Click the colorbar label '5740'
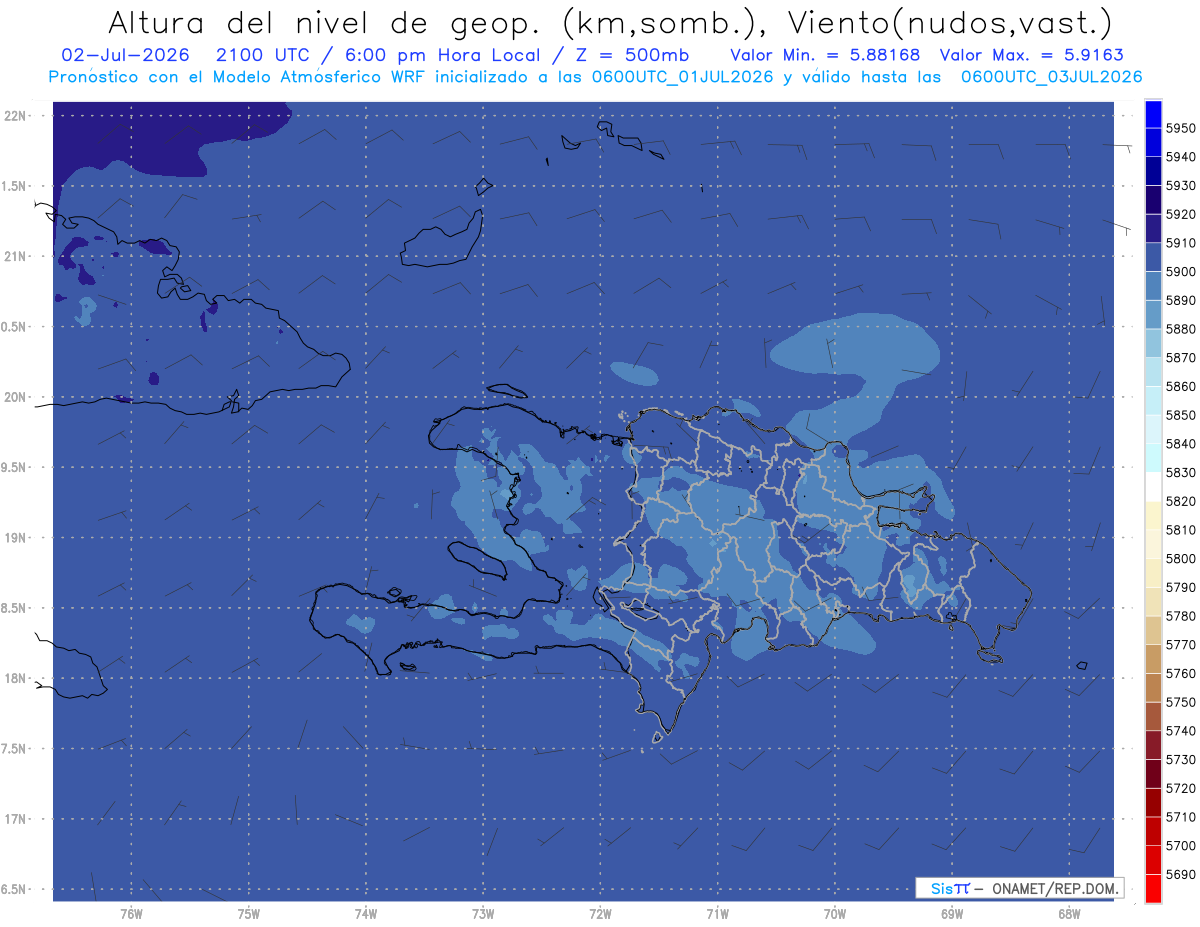The height and width of the screenshot is (927, 1200). click(1180, 730)
